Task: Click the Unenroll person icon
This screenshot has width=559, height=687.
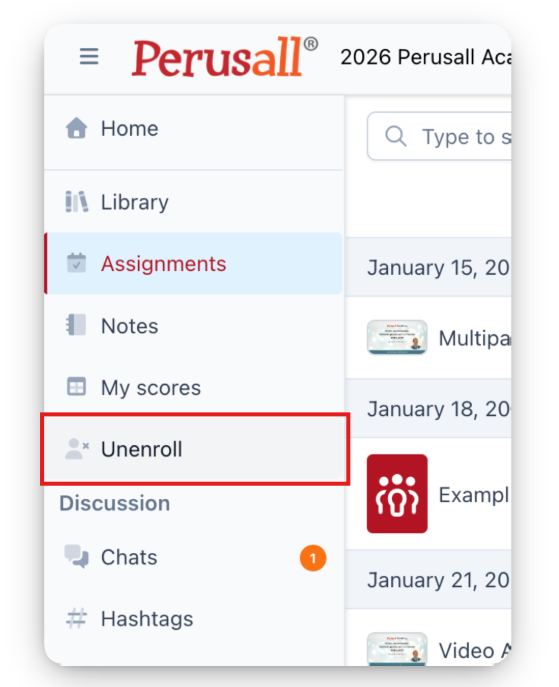Action: (77, 449)
